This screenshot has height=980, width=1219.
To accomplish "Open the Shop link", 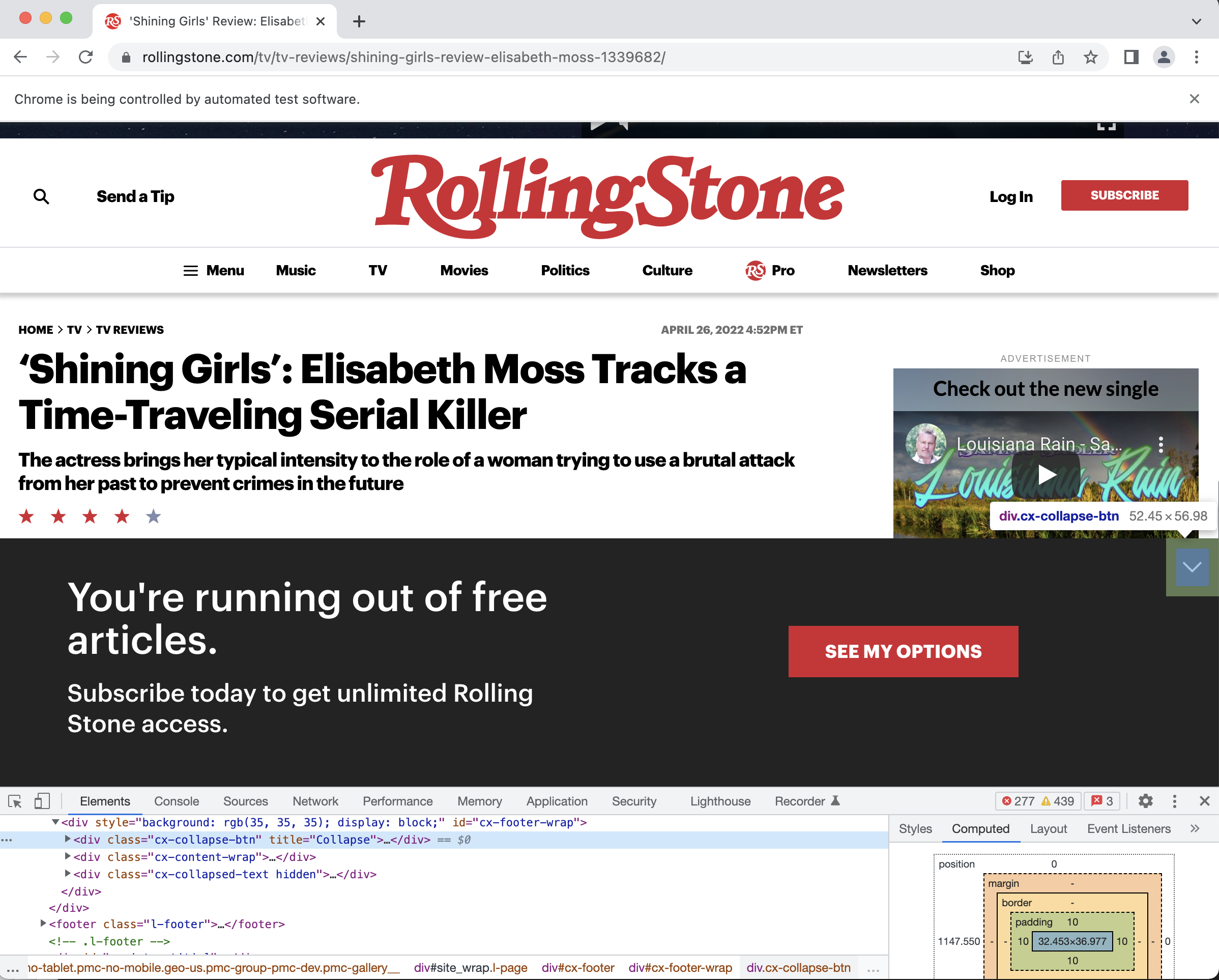I will [x=997, y=270].
